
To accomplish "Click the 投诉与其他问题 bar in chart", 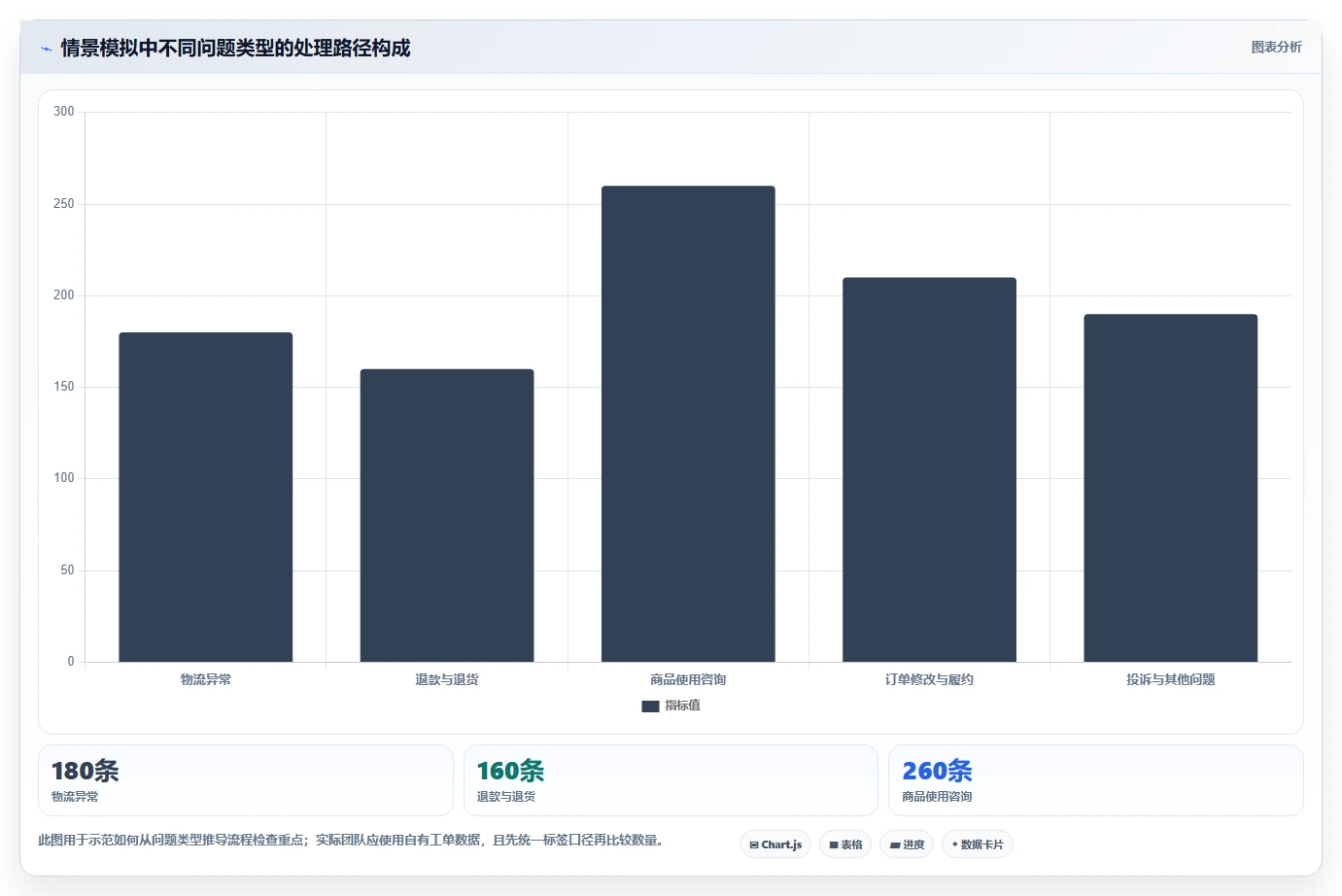I will point(1170,488).
